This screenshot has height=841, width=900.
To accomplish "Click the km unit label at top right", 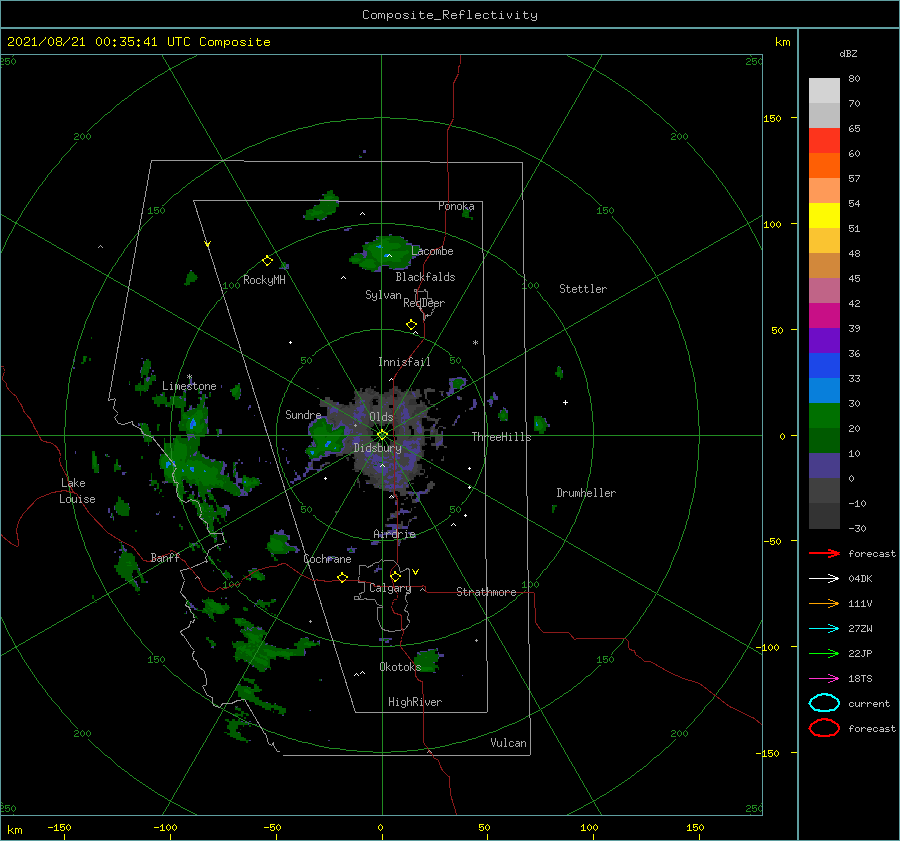I will tap(782, 42).
